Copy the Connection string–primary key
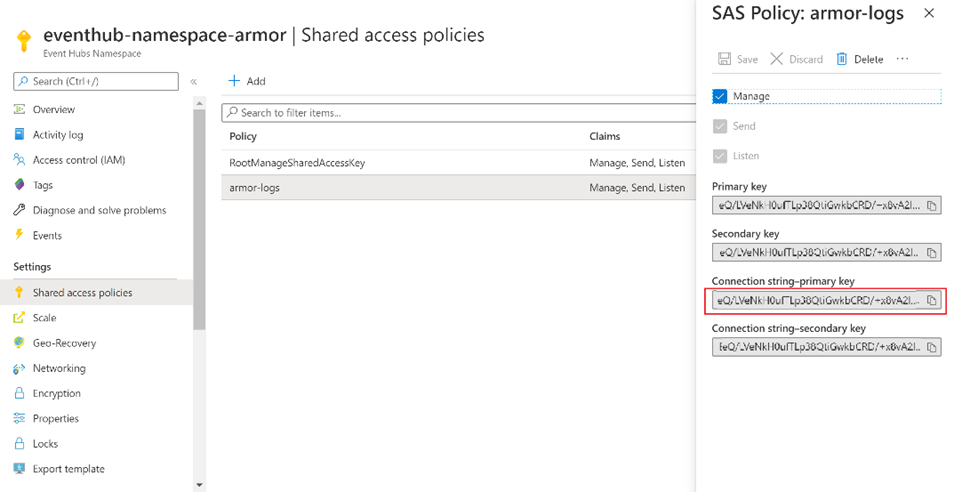This screenshot has height=492, width=954. point(931,300)
